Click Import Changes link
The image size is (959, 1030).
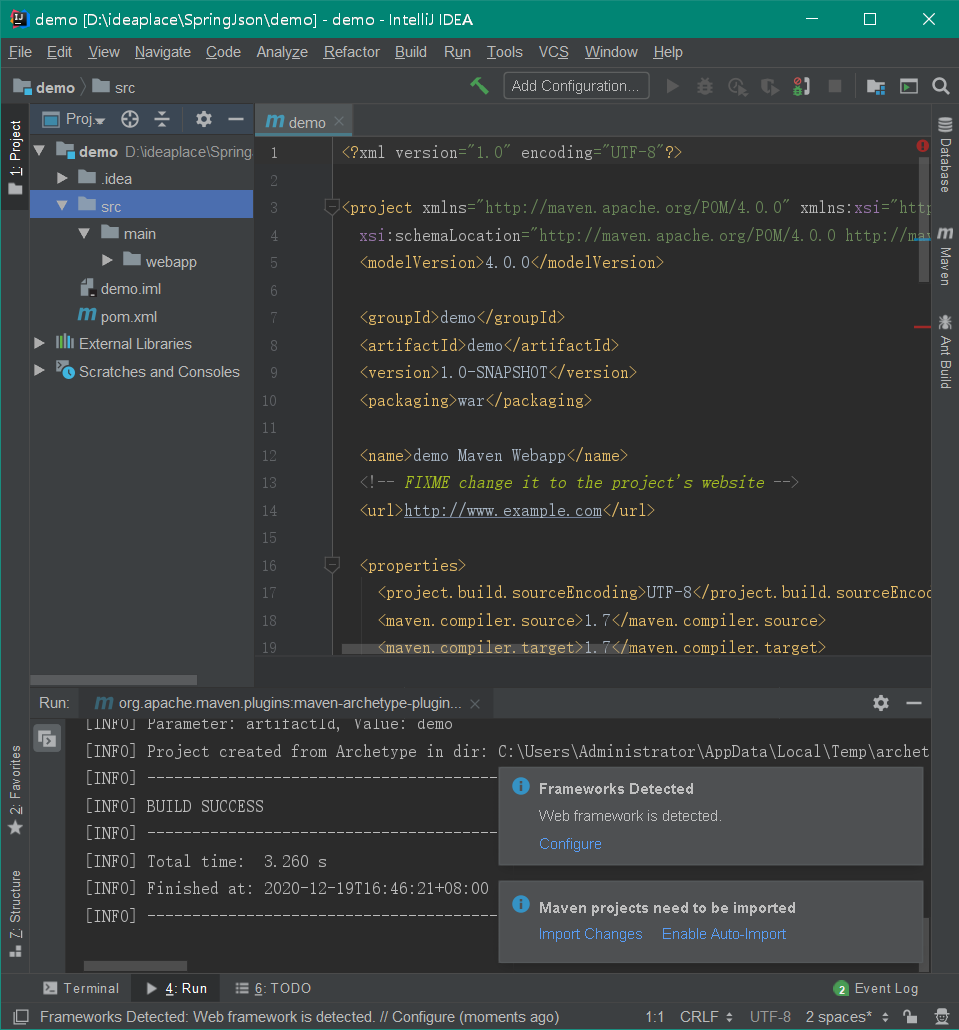(591, 933)
